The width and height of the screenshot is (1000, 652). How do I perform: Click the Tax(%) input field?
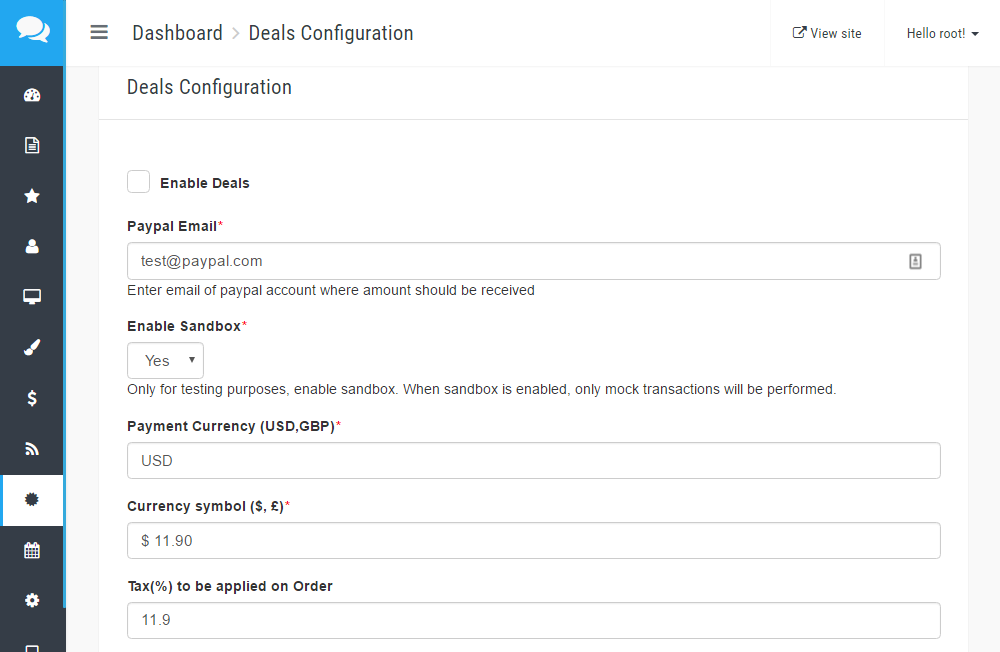[x=533, y=620]
